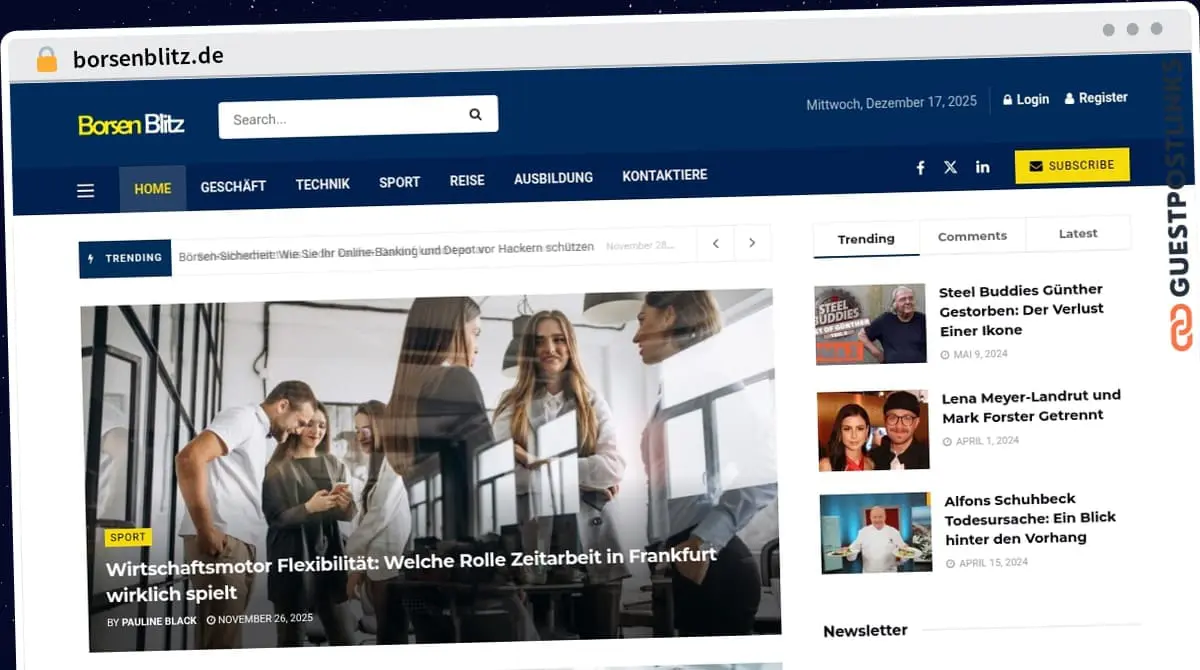Open the Facebook social icon

point(920,168)
